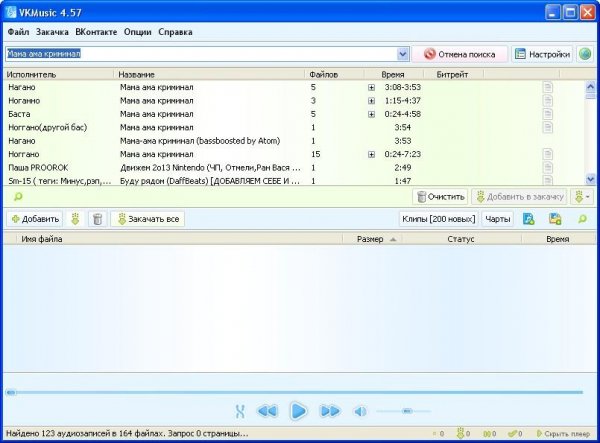Viewport: 600px width, 443px height.
Task: Click the document icon in the Ноганно row
Action: pyautogui.click(x=548, y=101)
